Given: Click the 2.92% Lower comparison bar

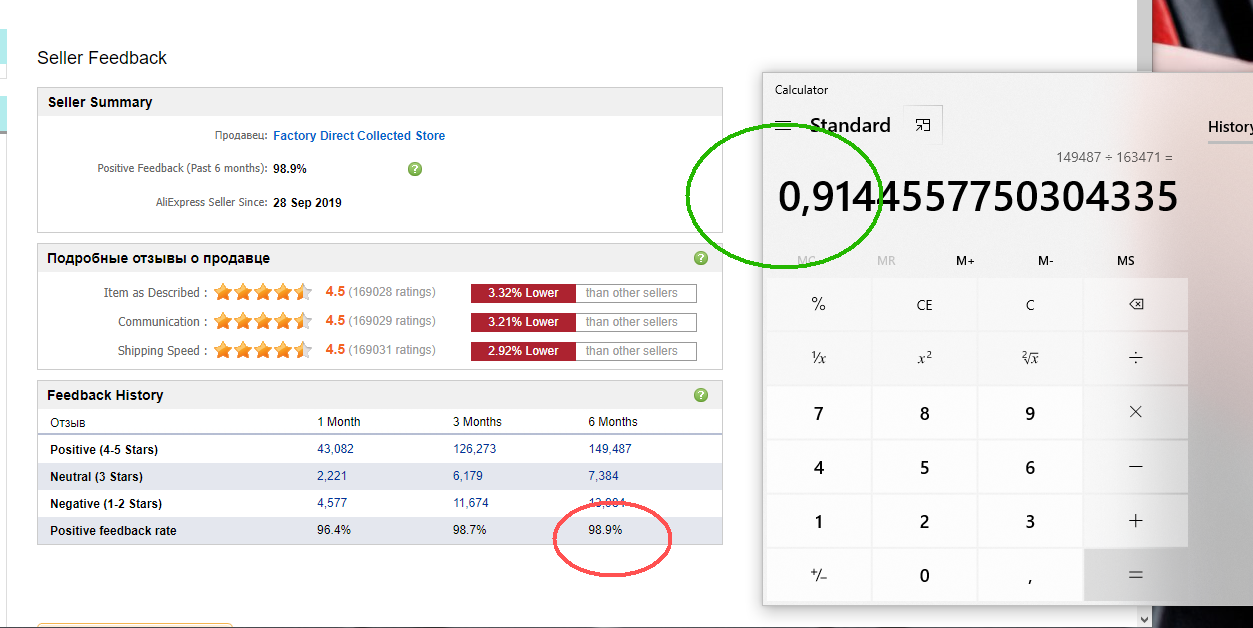Looking at the screenshot, I should click(x=523, y=351).
